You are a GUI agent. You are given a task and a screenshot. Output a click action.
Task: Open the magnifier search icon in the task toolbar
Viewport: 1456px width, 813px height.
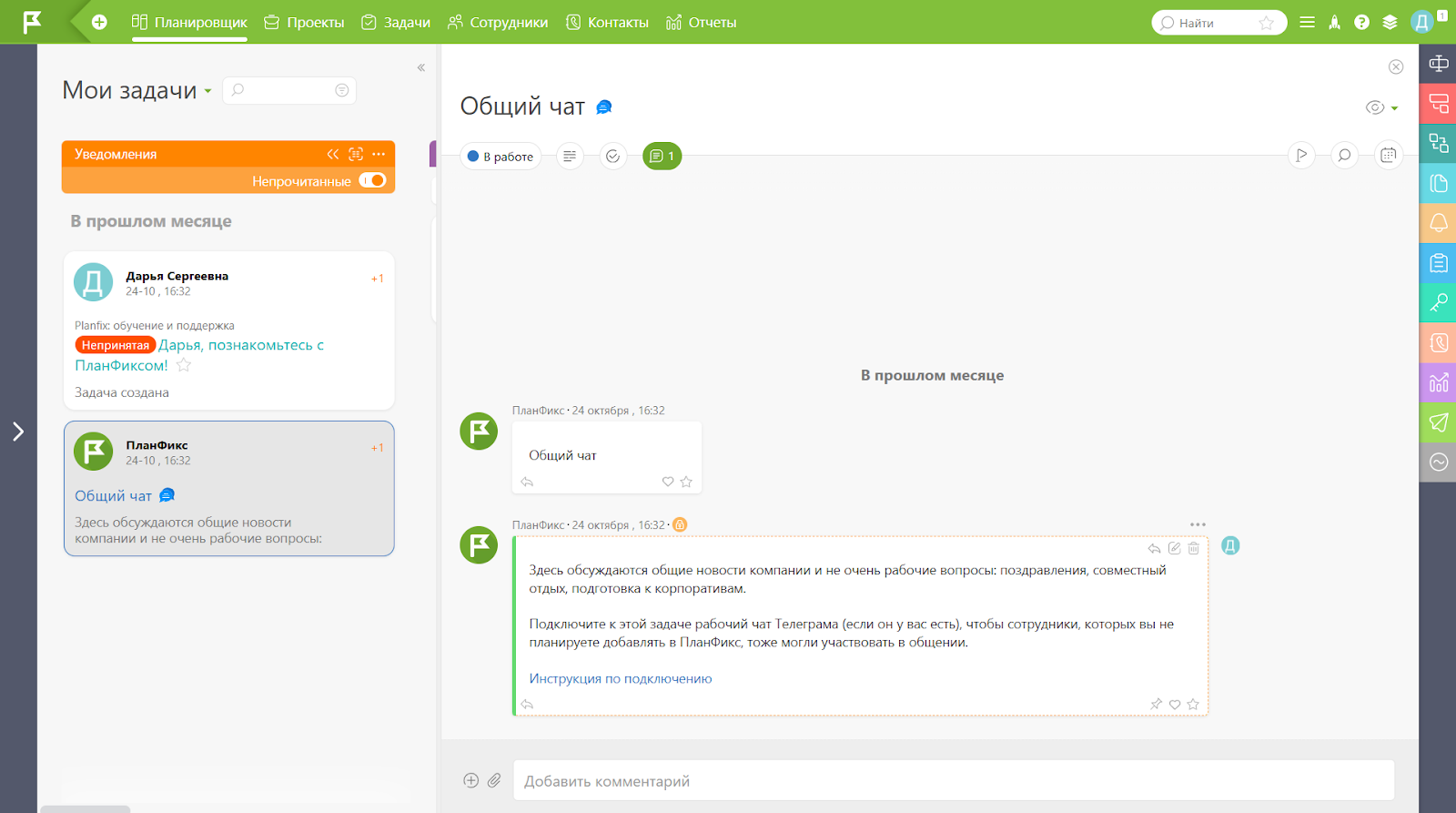pos(1344,156)
